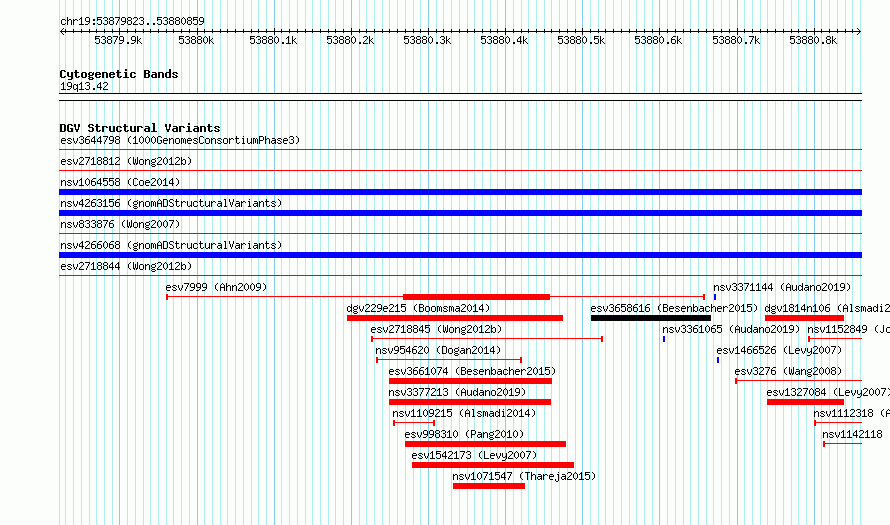
Task: Click the small blue marker under nsv3371144
Action: point(715,297)
